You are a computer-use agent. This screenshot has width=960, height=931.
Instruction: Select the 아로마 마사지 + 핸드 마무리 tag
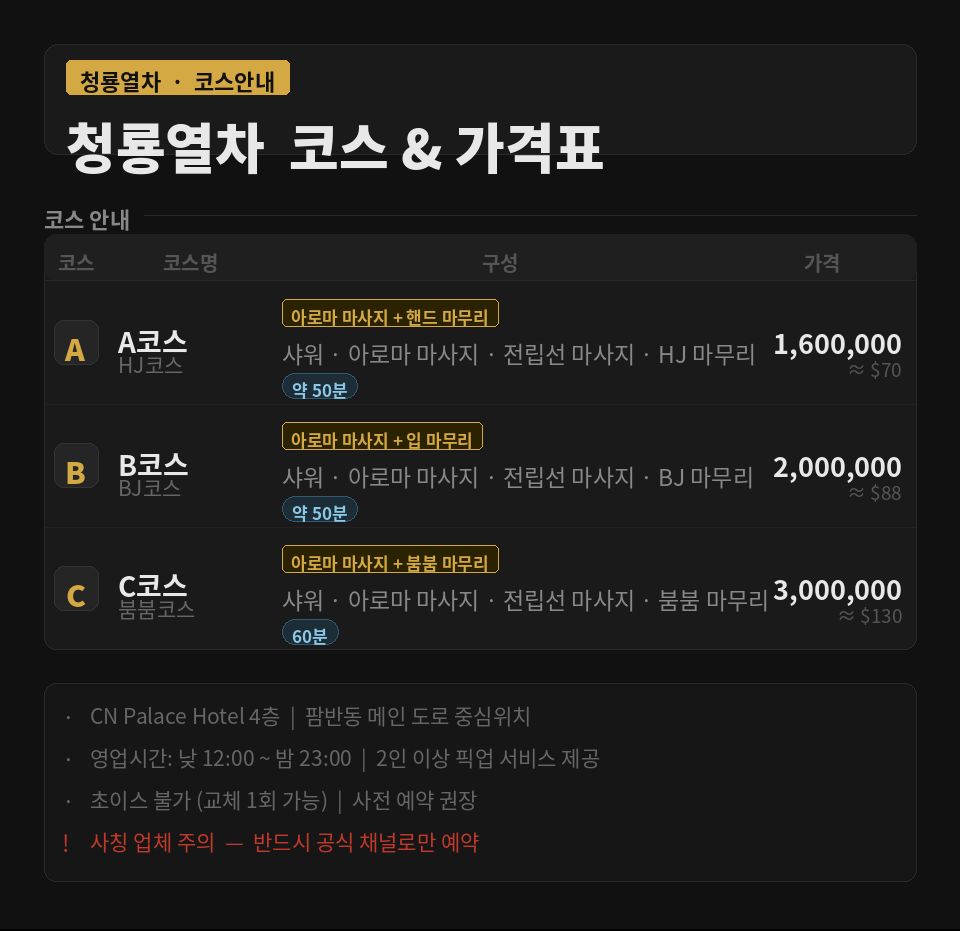click(x=390, y=314)
